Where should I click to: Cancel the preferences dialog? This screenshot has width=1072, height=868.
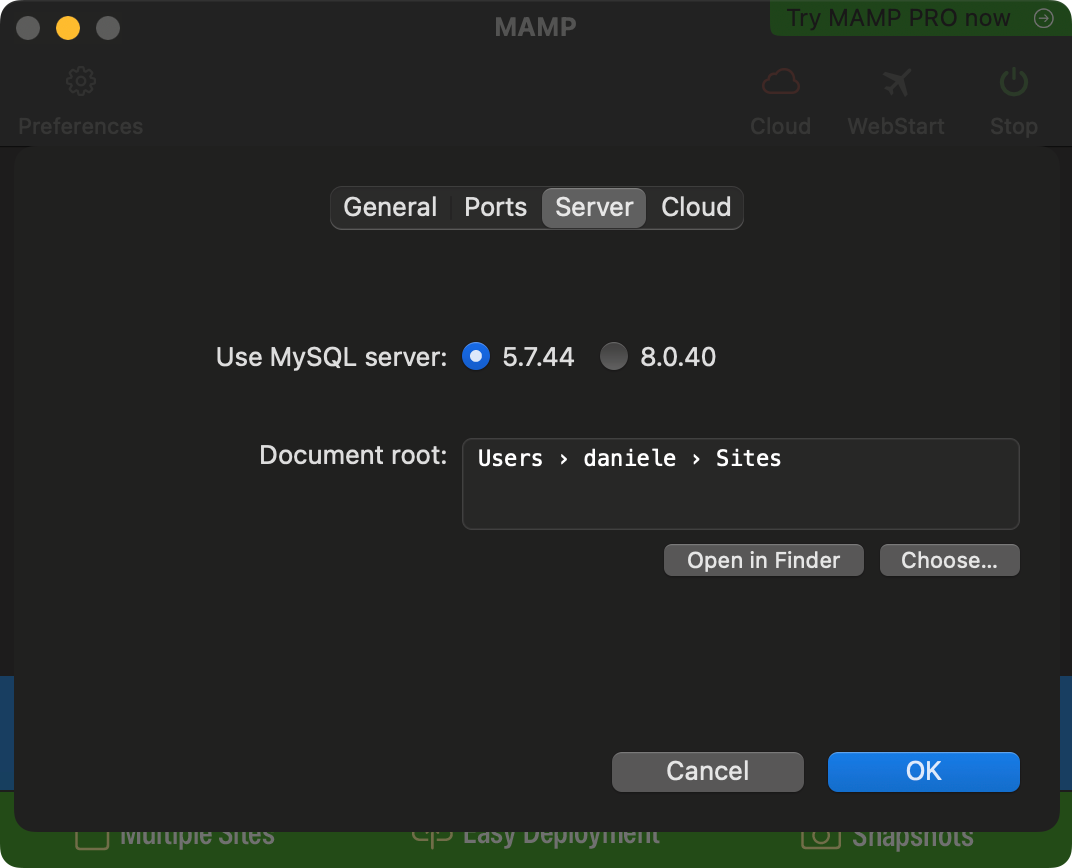click(708, 772)
